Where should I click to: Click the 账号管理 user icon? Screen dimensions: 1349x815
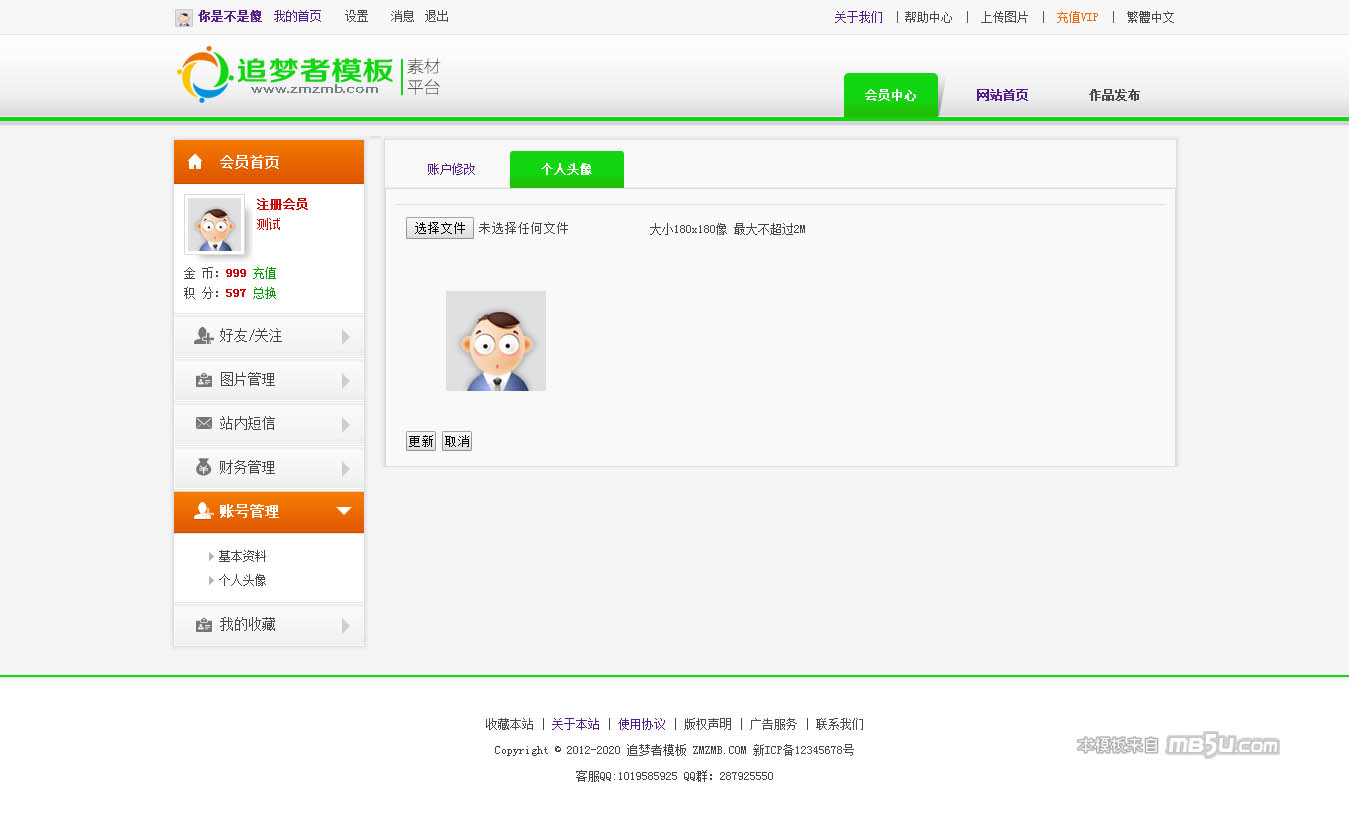pyautogui.click(x=203, y=511)
